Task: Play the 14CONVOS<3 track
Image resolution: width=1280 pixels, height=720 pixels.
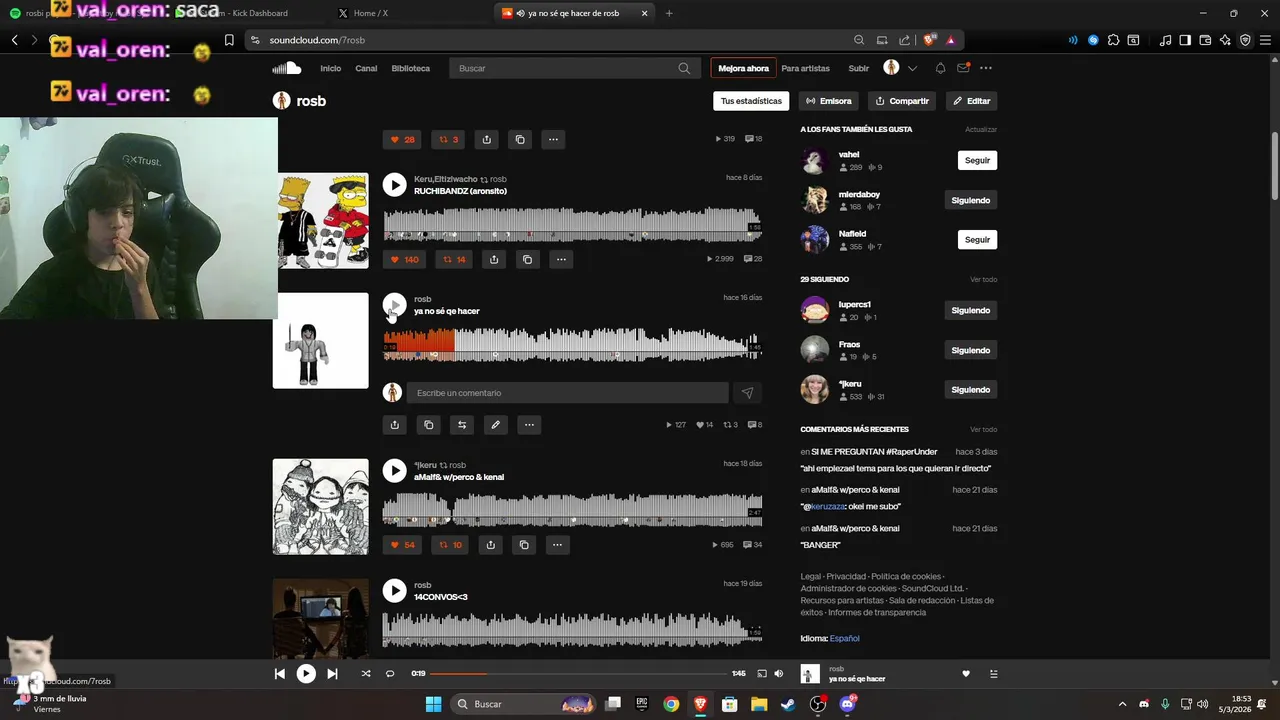Action: (x=395, y=591)
